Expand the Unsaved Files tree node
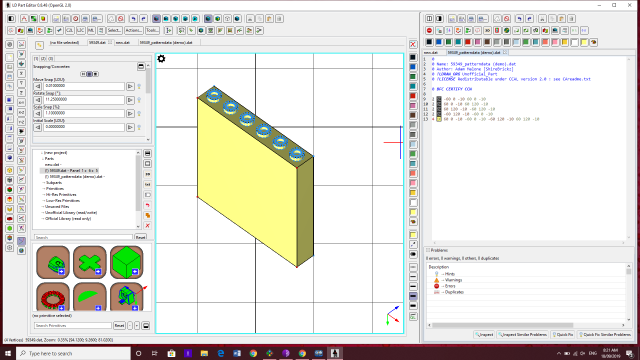The width and height of the screenshot is (640, 360). pos(43,207)
